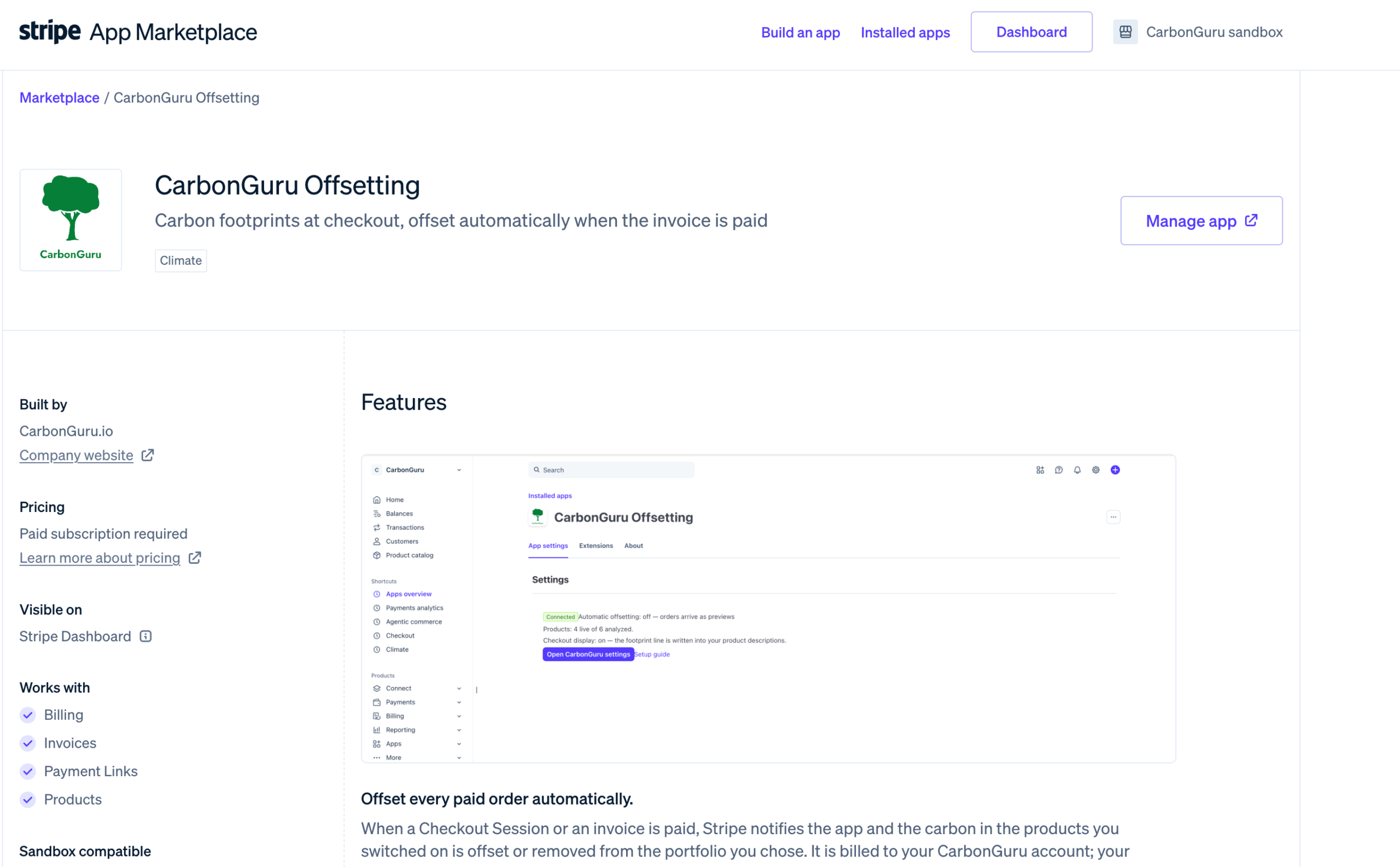This screenshot has width=1400, height=867.
Task: Click the Invoices checkmark icon
Action: tap(27, 743)
